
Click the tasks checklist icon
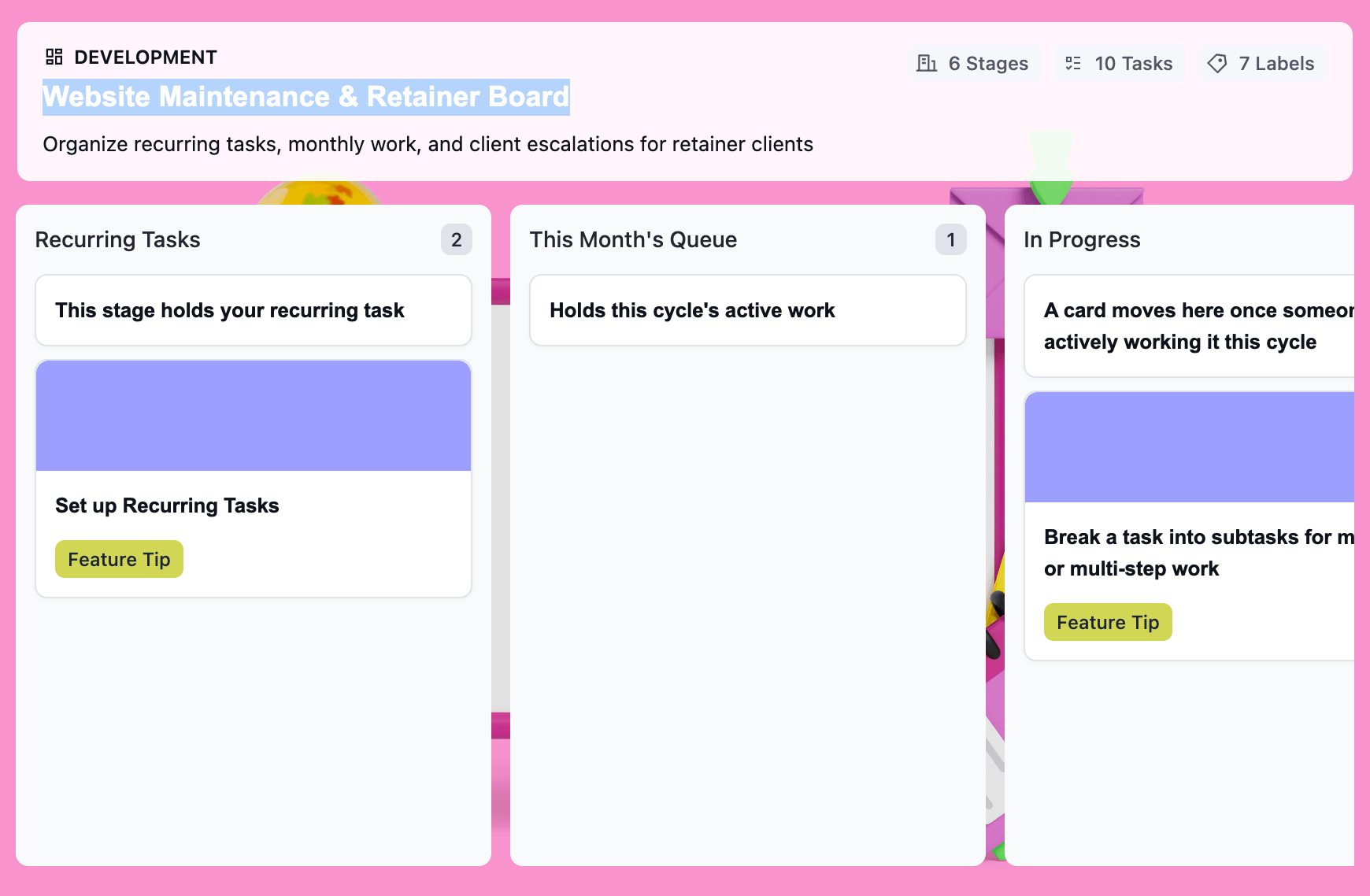(1073, 63)
